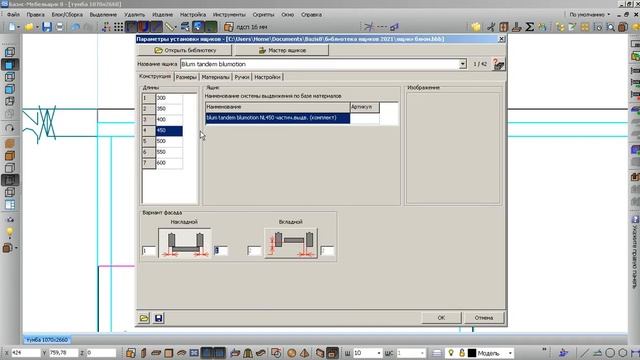
Task: Undo the last action with the arrow icon
Action: pyautogui.click(x=76, y=27)
